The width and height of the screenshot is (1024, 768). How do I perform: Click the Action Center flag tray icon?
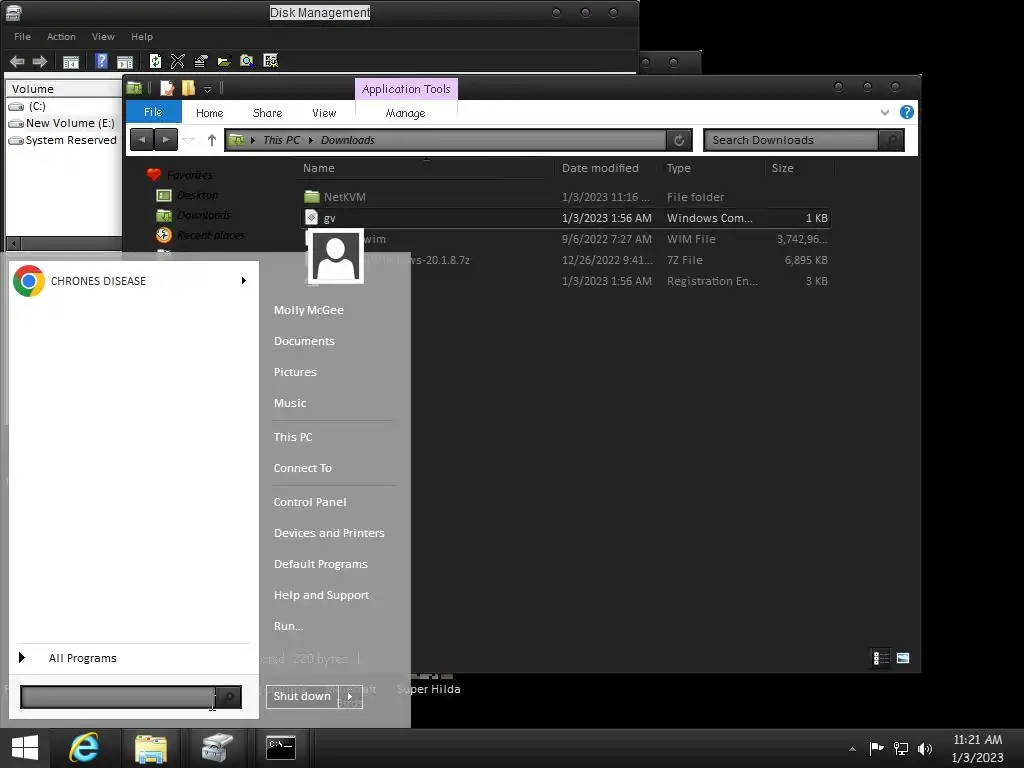coord(876,748)
